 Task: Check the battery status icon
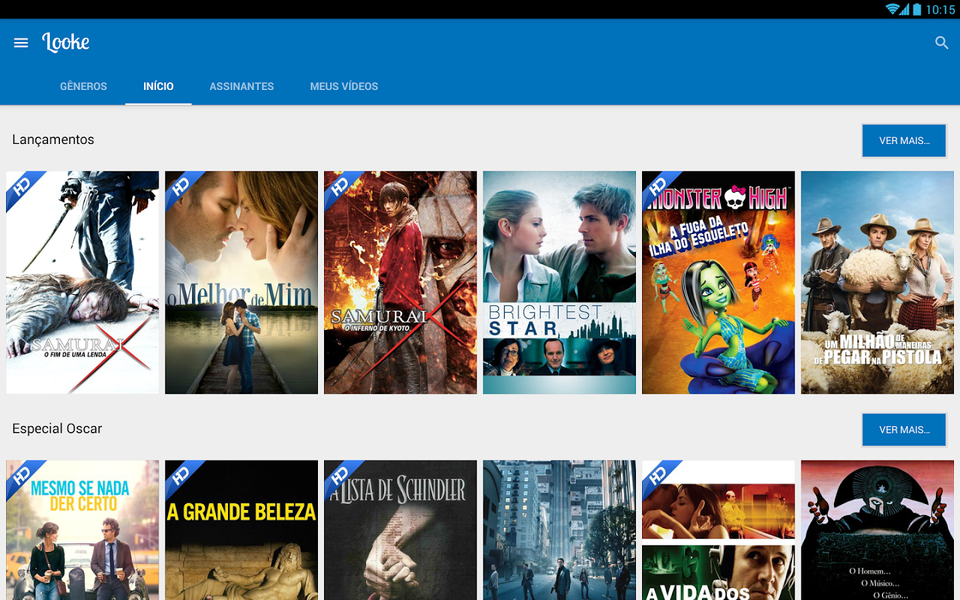pyautogui.click(x=917, y=9)
